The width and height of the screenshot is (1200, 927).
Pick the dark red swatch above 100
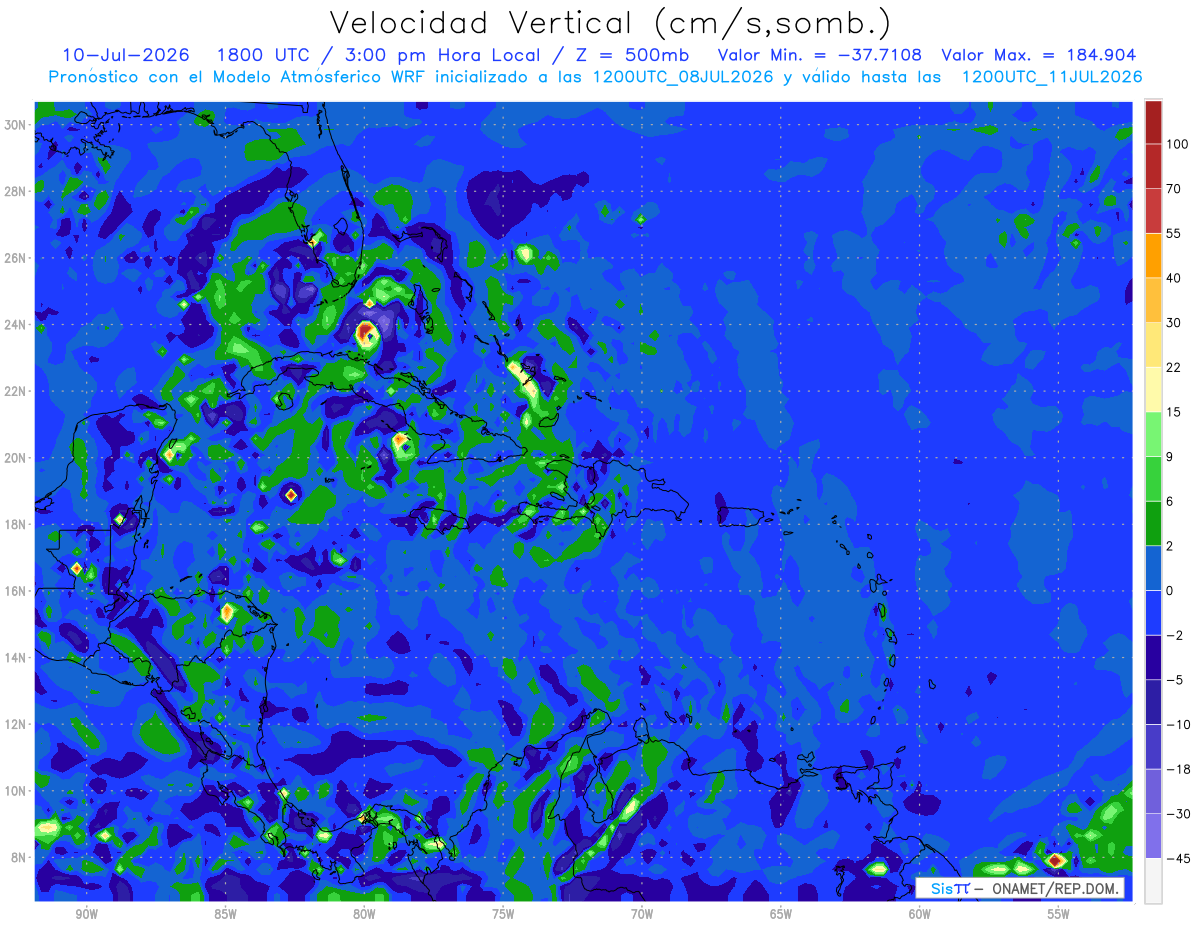tap(1153, 122)
